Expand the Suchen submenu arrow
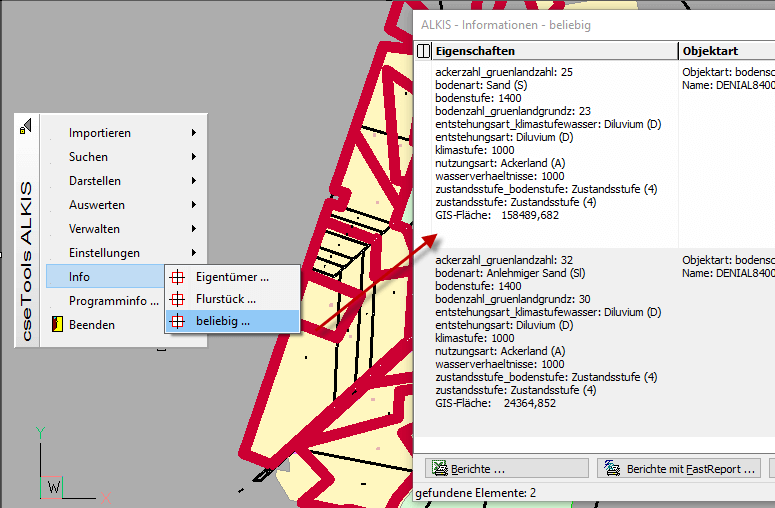Viewport: 775px width, 508px height. [193, 157]
